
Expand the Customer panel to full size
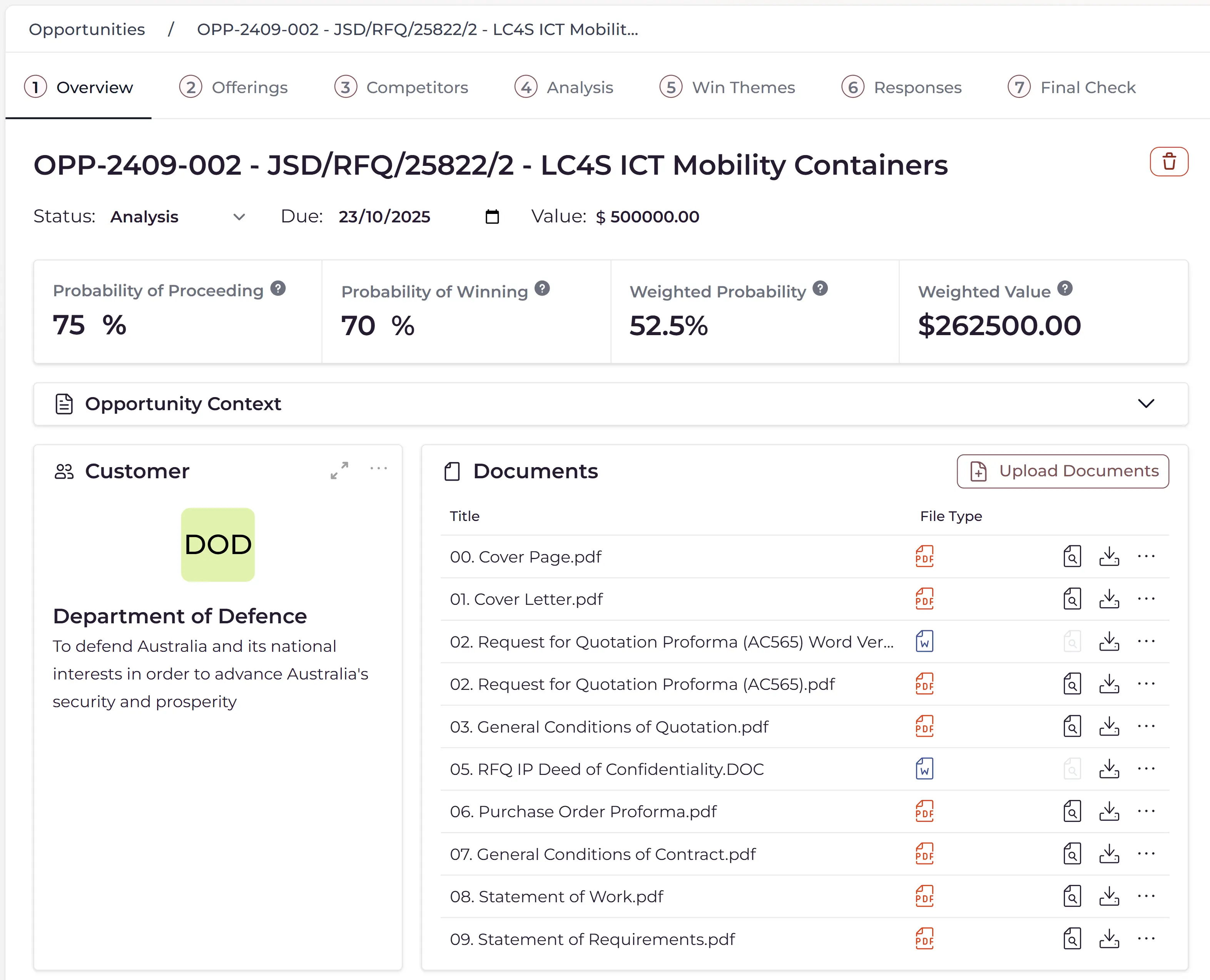pos(339,470)
